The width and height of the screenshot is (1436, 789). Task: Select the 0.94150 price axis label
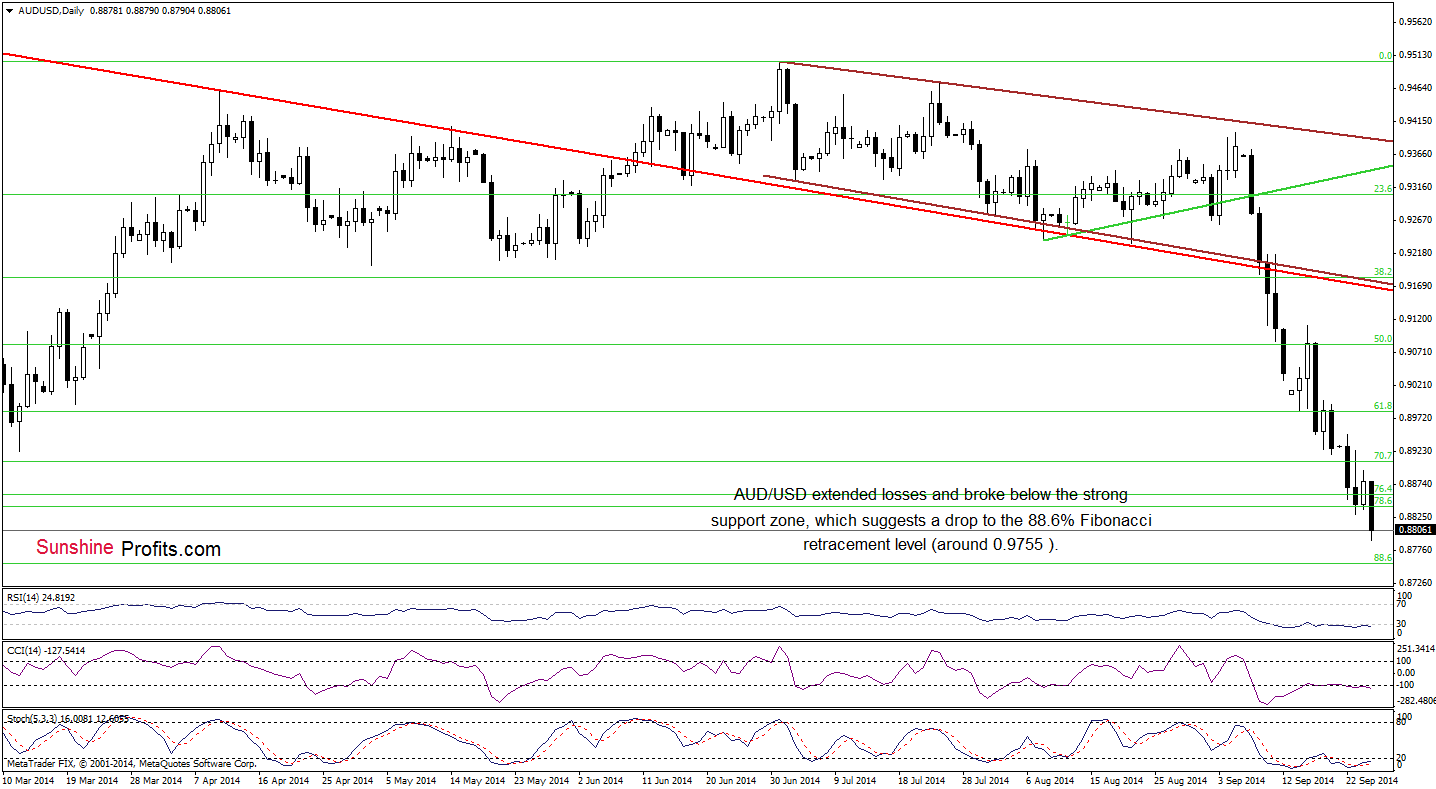[x=1414, y=121]
